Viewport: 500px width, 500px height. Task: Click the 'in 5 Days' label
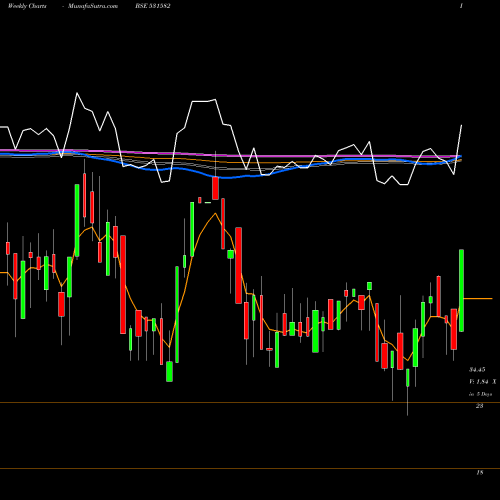tap(480, 394)
